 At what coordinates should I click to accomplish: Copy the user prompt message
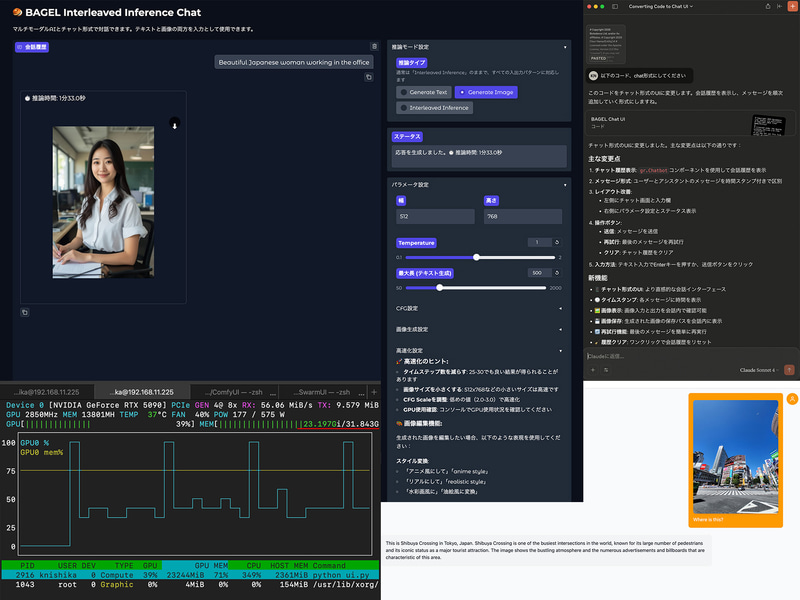click(x=368, y=77)
